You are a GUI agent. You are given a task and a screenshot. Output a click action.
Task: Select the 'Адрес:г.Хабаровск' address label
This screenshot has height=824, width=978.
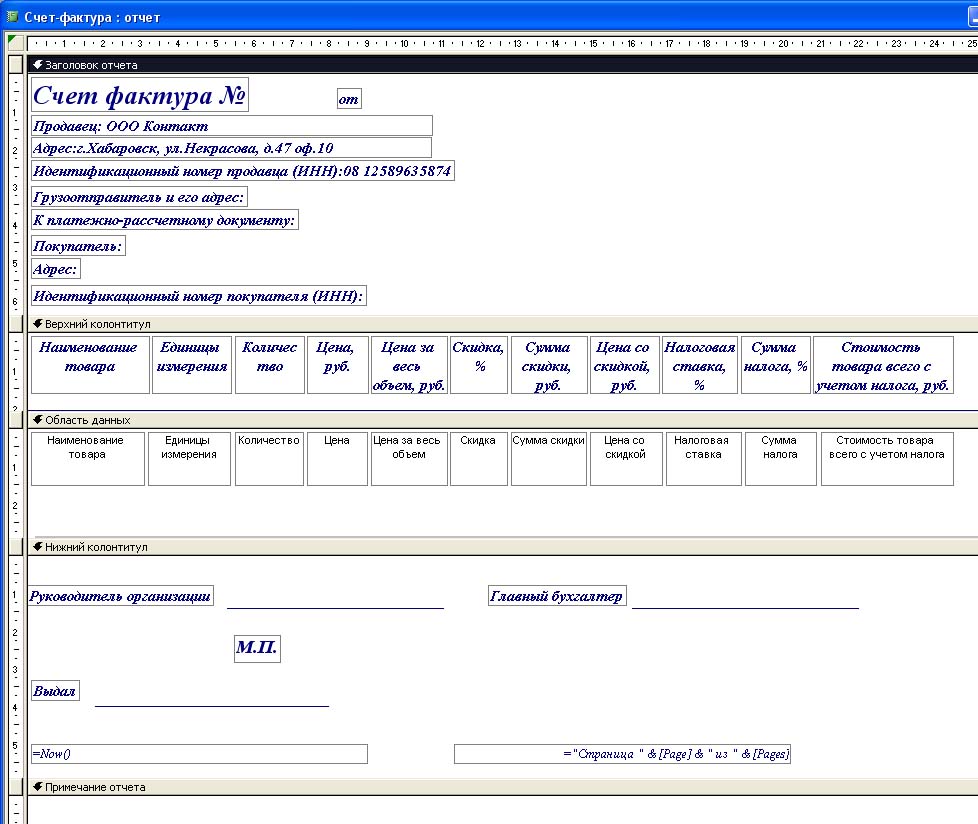(x=231, y=148)
